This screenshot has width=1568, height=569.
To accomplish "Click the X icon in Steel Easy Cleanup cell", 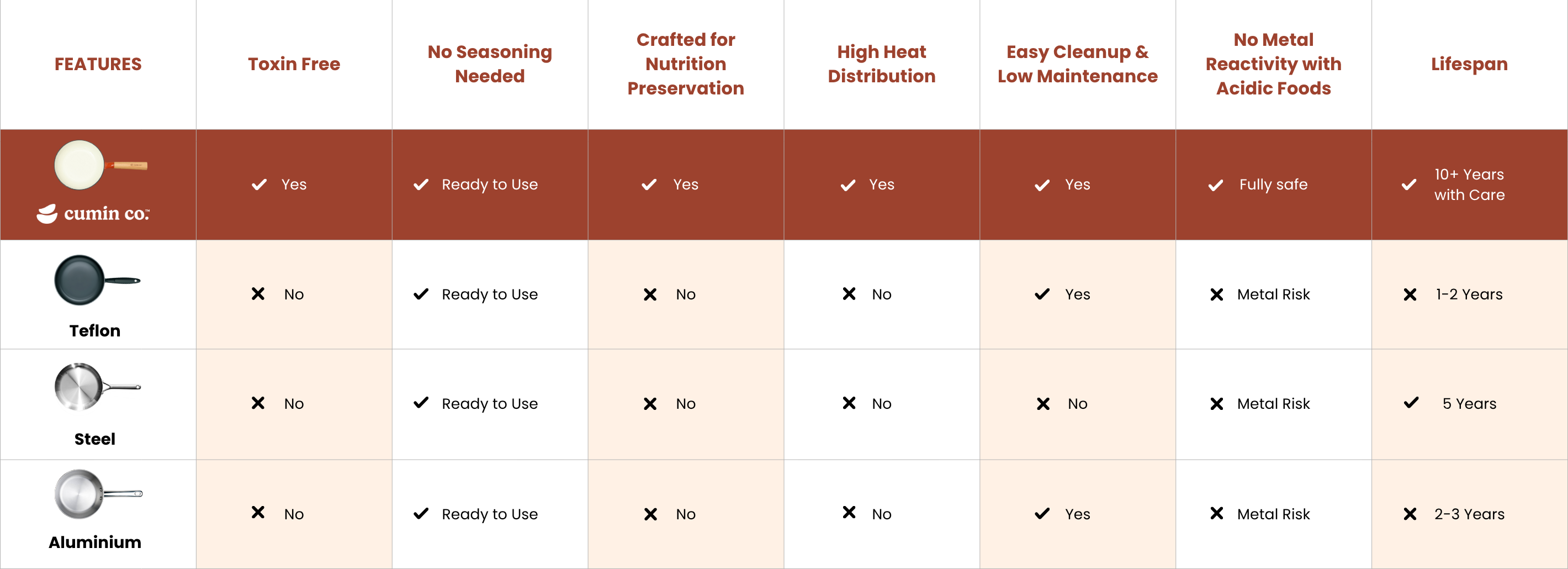I will coord(1043,404).
